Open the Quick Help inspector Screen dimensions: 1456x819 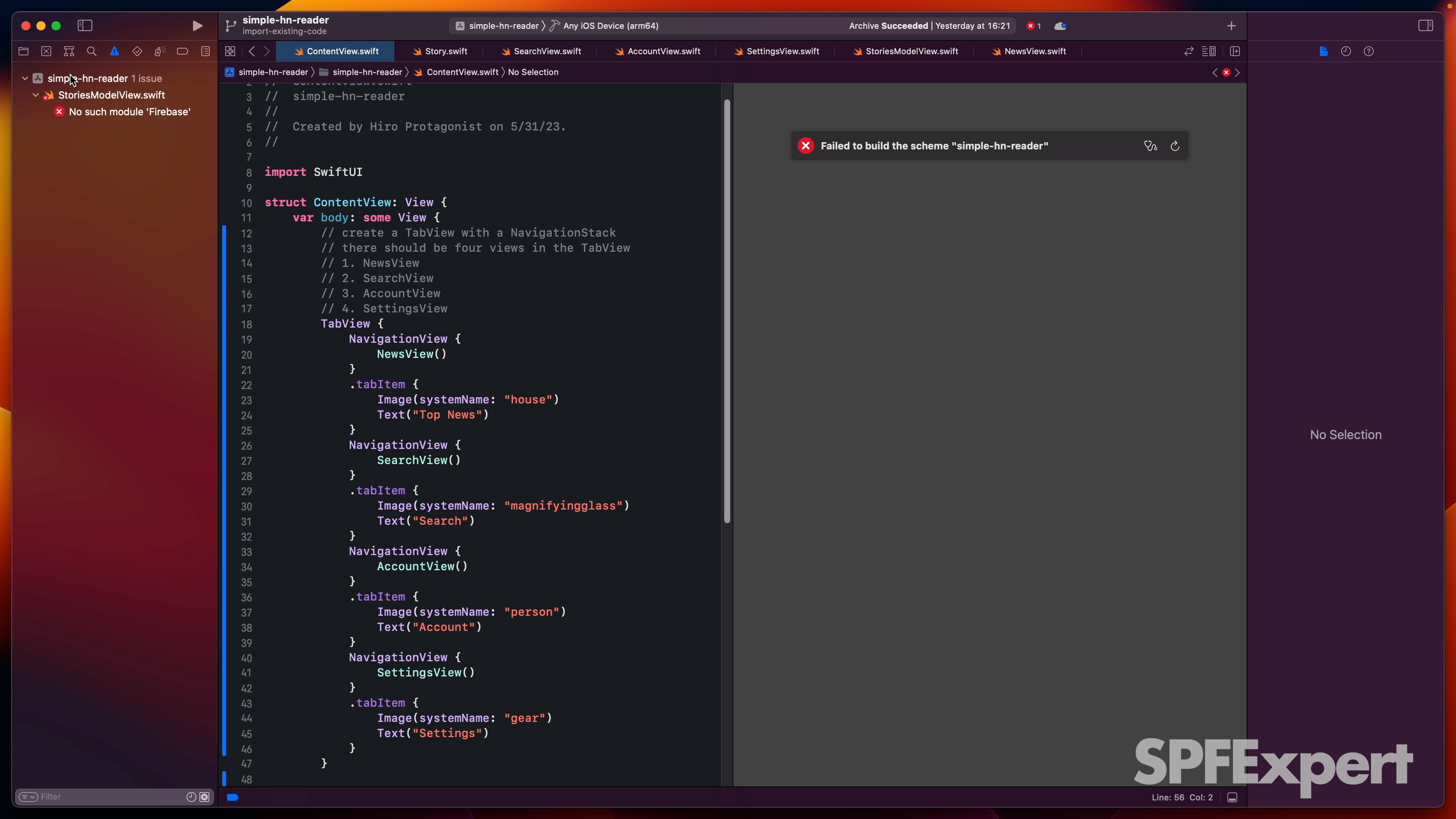click(1368, 52)
